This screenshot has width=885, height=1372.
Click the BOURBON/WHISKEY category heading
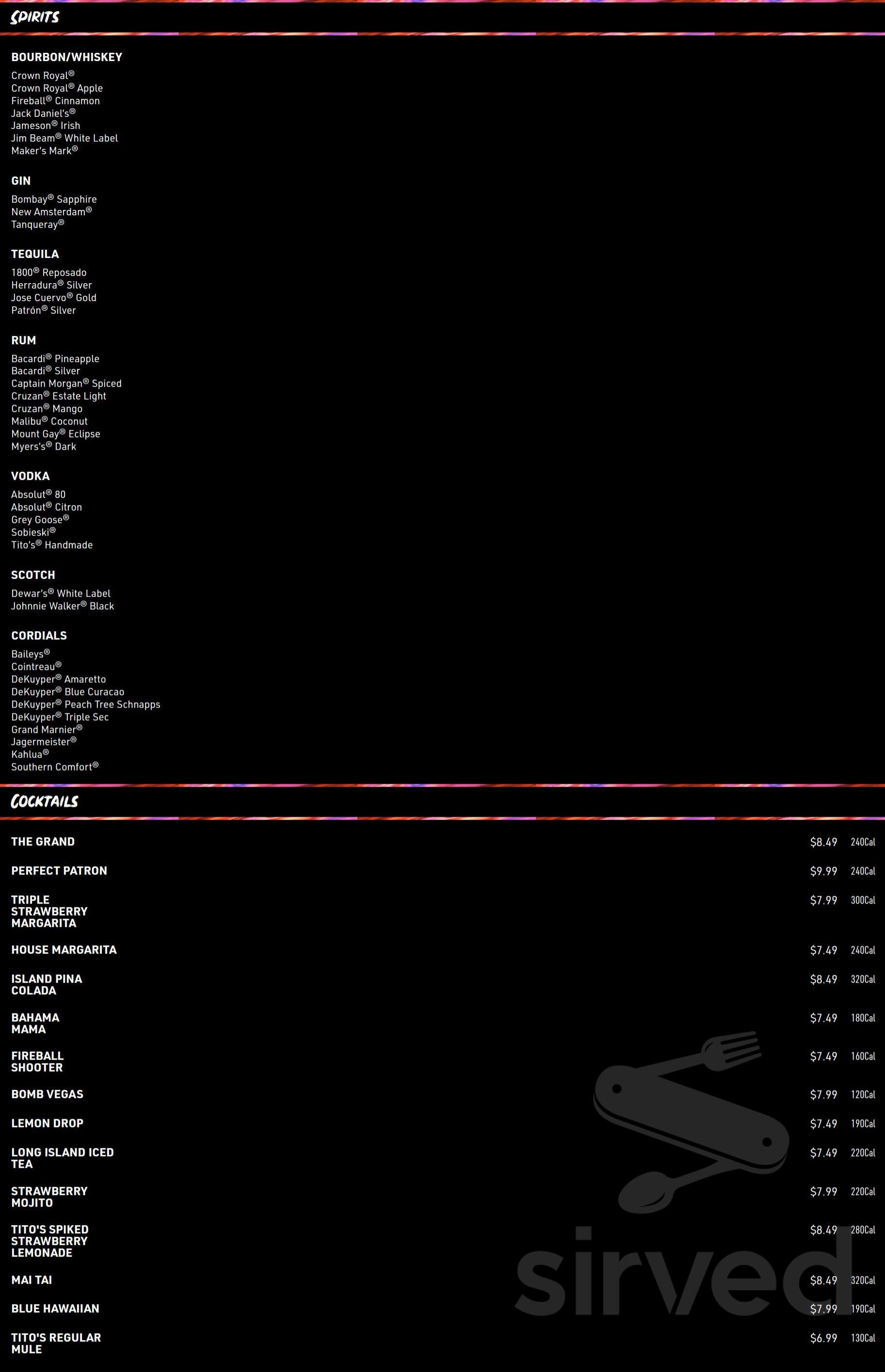(66, 57)
